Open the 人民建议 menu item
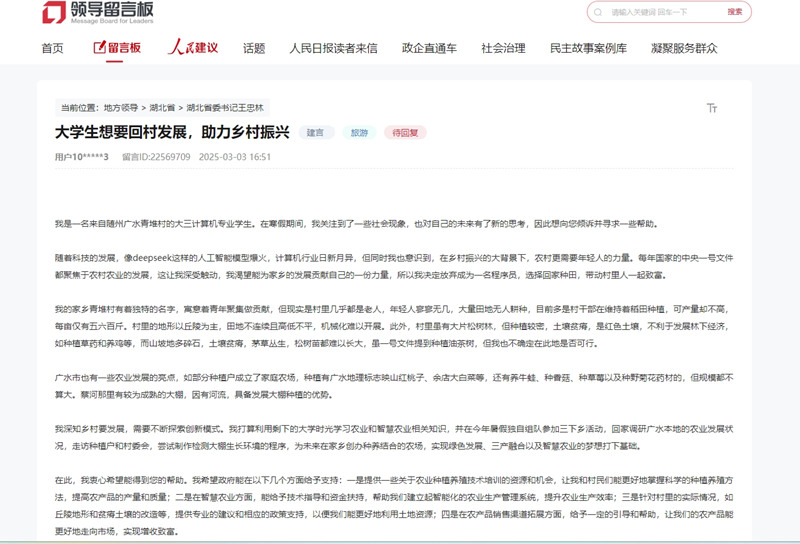Screen dimensions: 800x544 click(193, 47)
